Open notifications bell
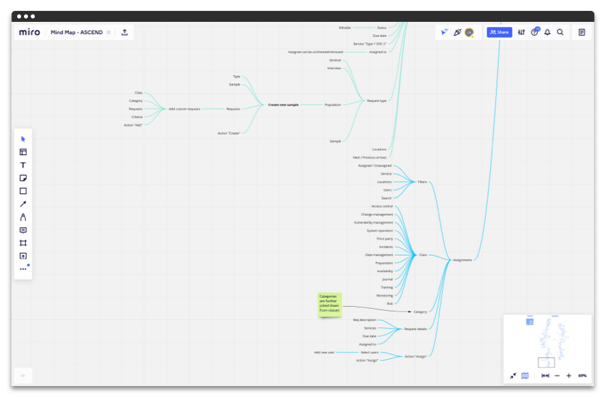The image size is (606, 397). coord(547,32)
